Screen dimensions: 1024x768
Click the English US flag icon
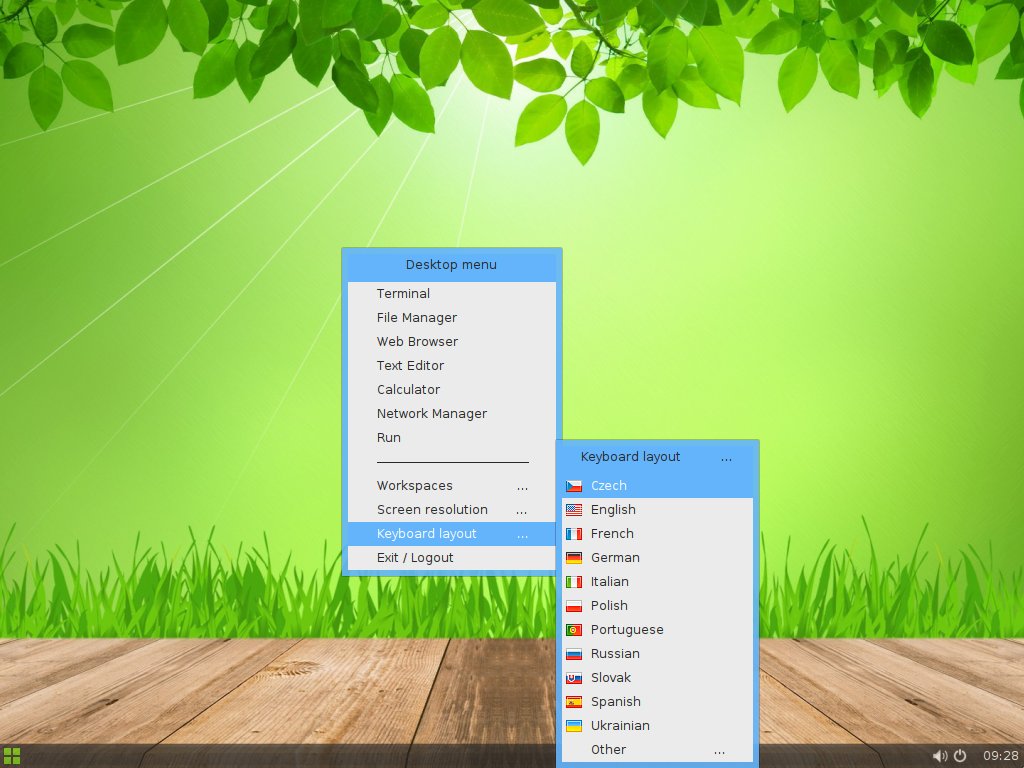(574, 510)
